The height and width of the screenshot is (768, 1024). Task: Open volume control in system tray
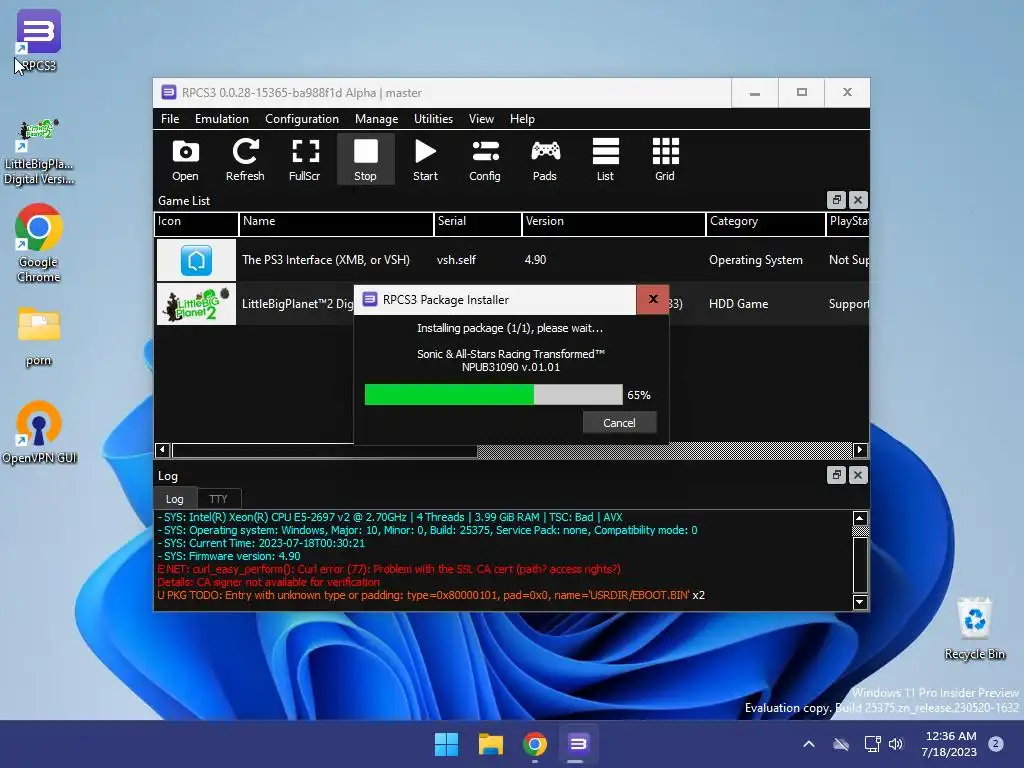pyautogui.click(x=896, y=744)
